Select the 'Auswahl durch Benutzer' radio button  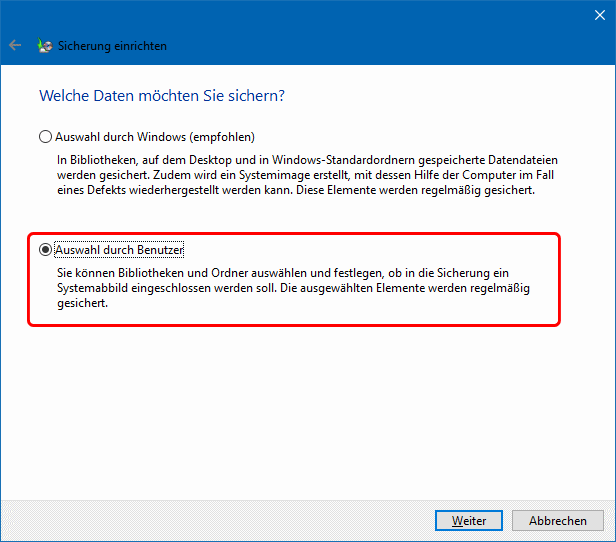pos(44,249)
